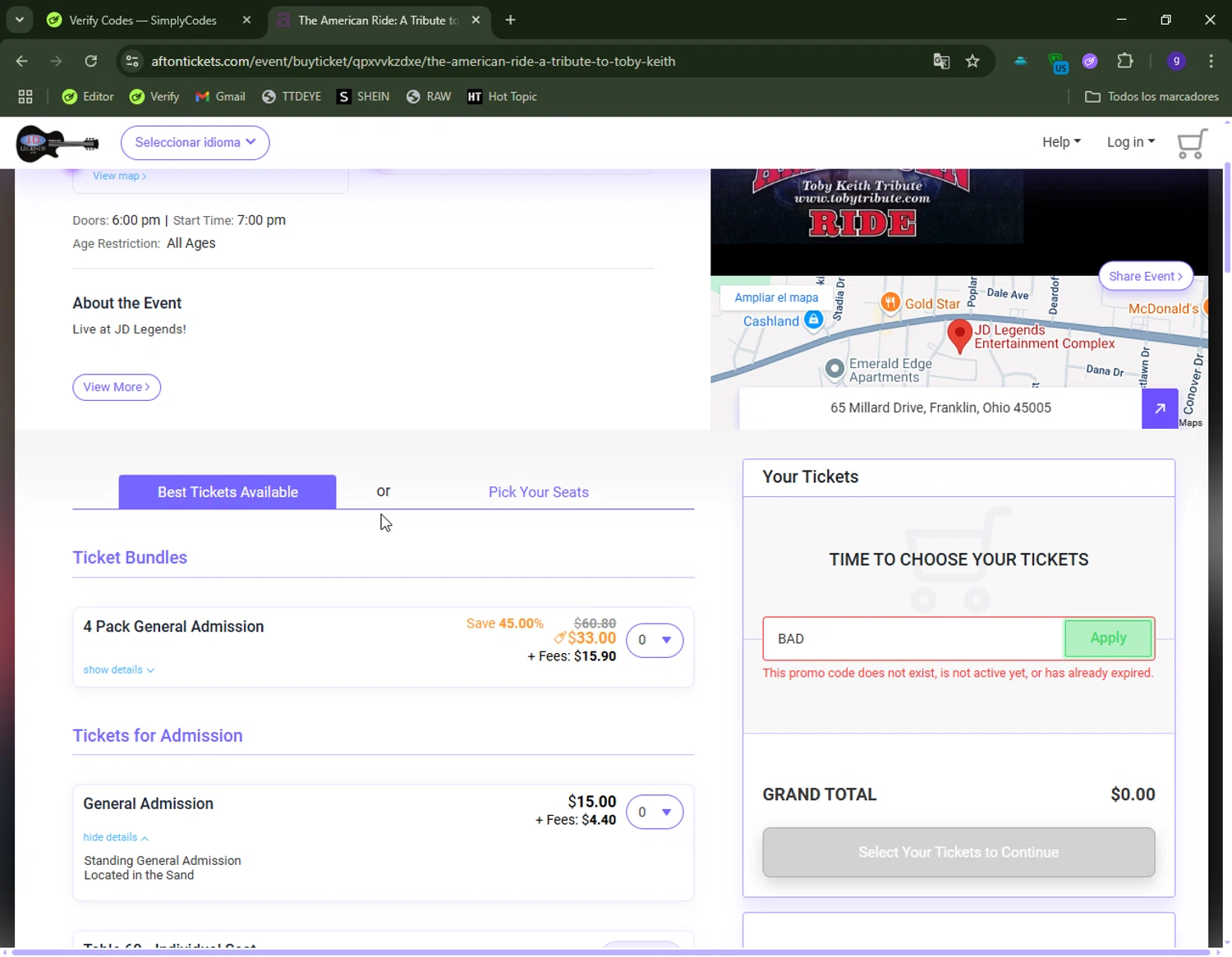Open 4 Pack General Admission quantity dropdown
This screenshot has height=957, width=1232.
click(x=655, y=640)
